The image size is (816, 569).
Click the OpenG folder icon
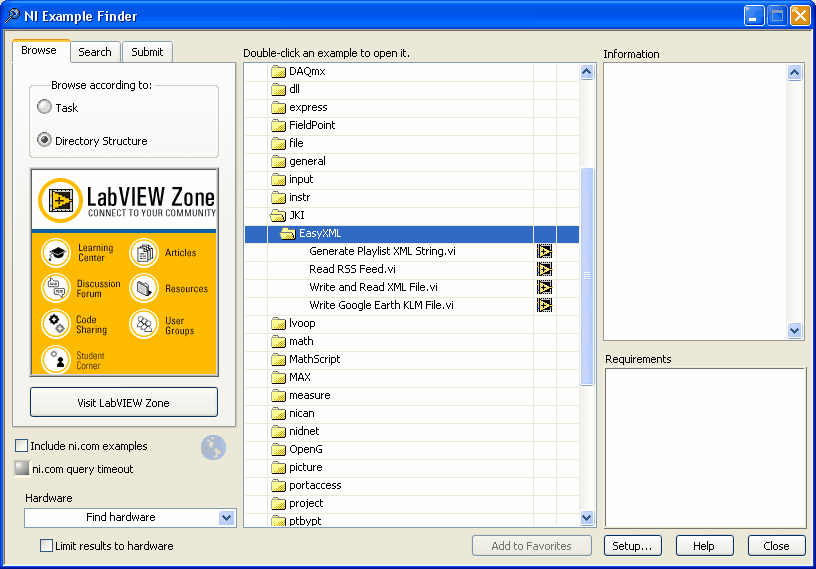point(278,449)
